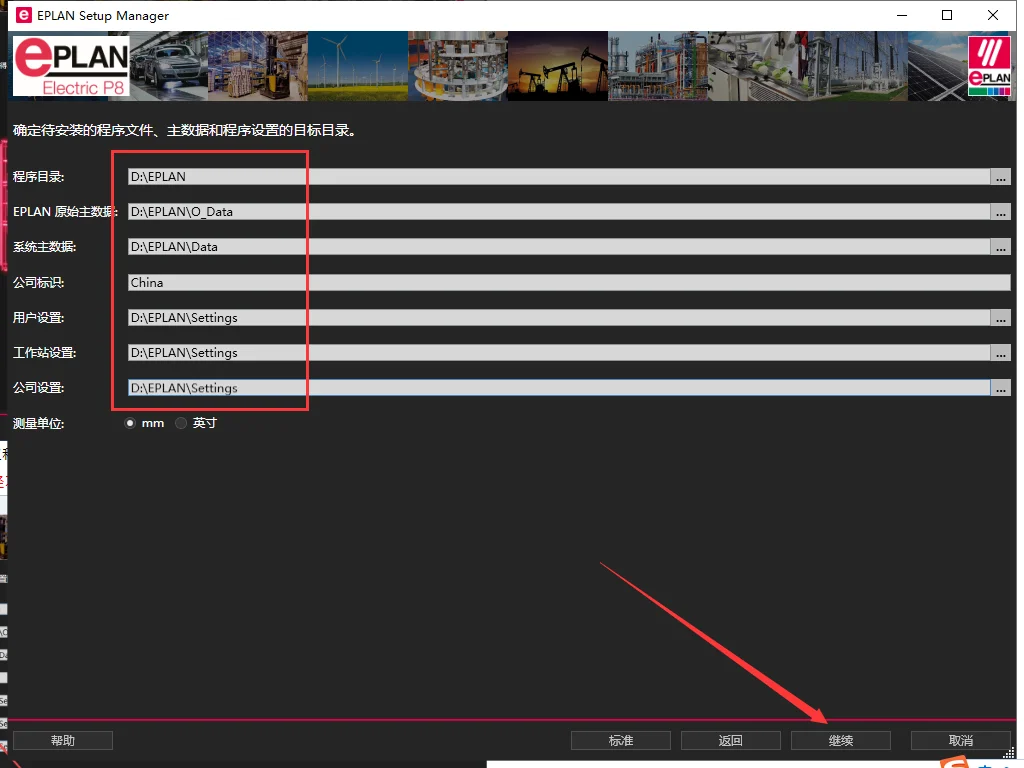Browse for the 公司设置 folder
The image size is (1024, 768).
pyautogui.click(x=1000, y=388)
